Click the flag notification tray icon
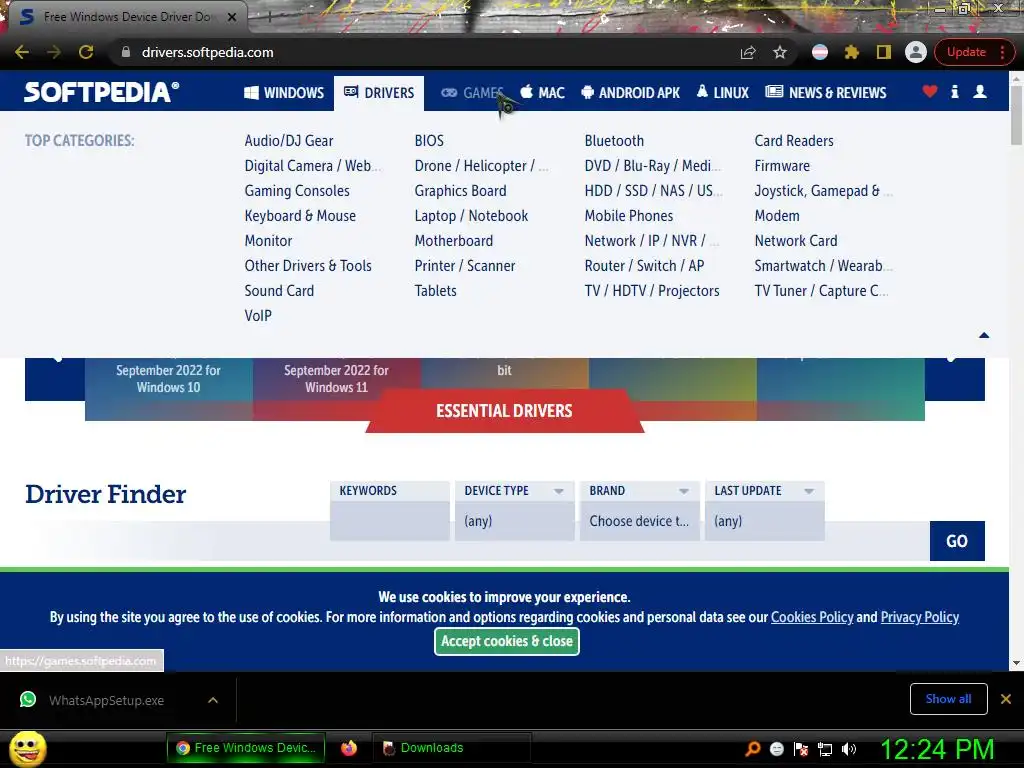 pyautogui.click(x=801, y=749)
